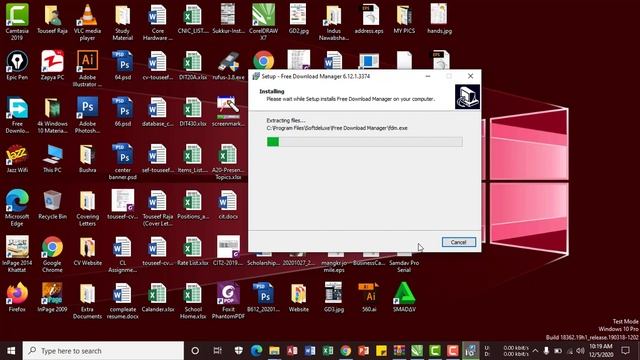Open the Website folder on desktop
Viewport: 640px width, 360px height.
[298, 297]
